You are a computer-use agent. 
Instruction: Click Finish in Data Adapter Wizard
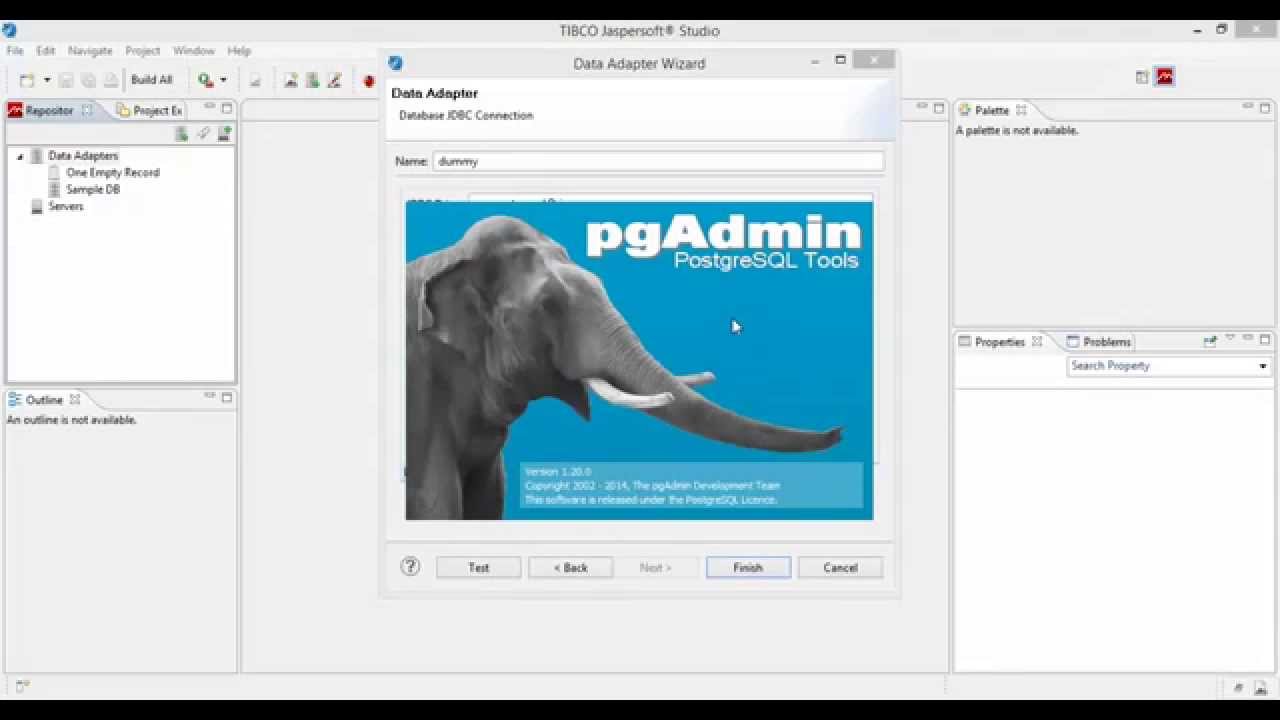[748, 567]
